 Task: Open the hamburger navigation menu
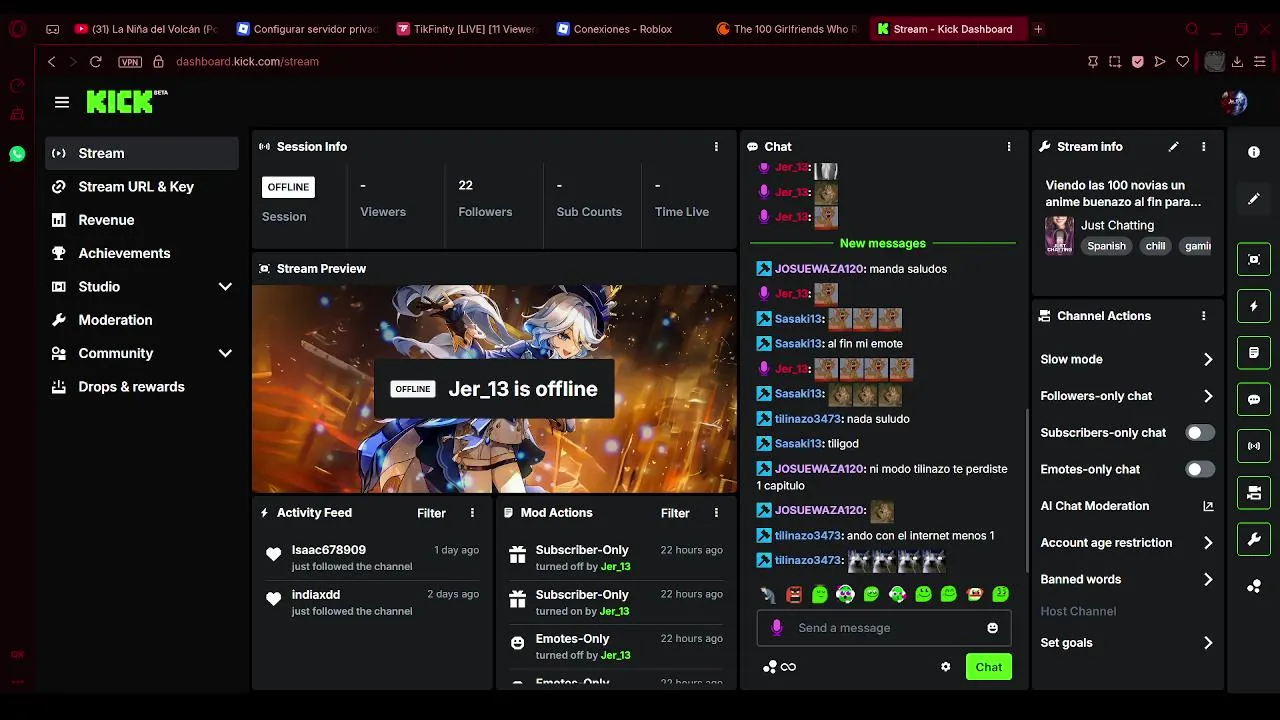pyautogui.click(x=62, y=102)
